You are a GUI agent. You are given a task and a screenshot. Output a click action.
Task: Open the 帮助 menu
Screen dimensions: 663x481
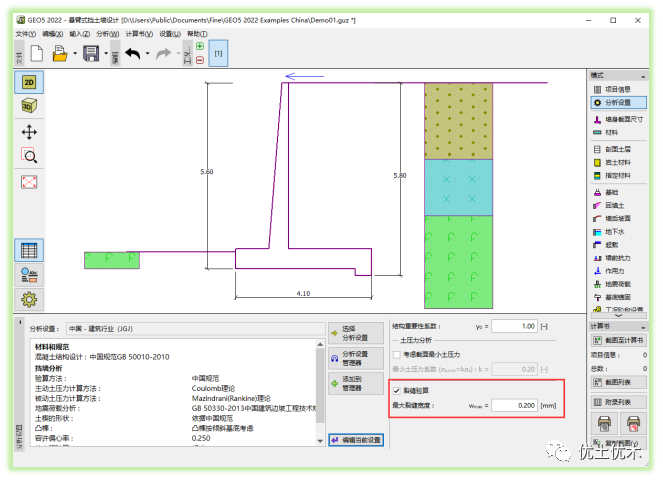(x=197, y=34)
